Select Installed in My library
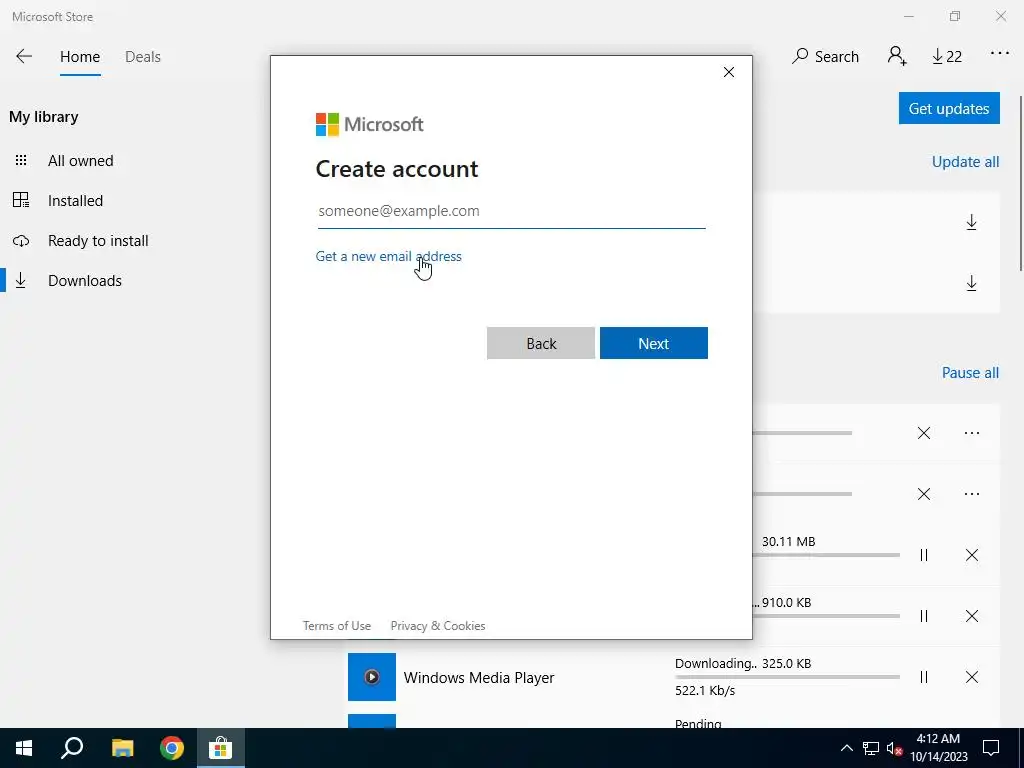 coord(75,200)
